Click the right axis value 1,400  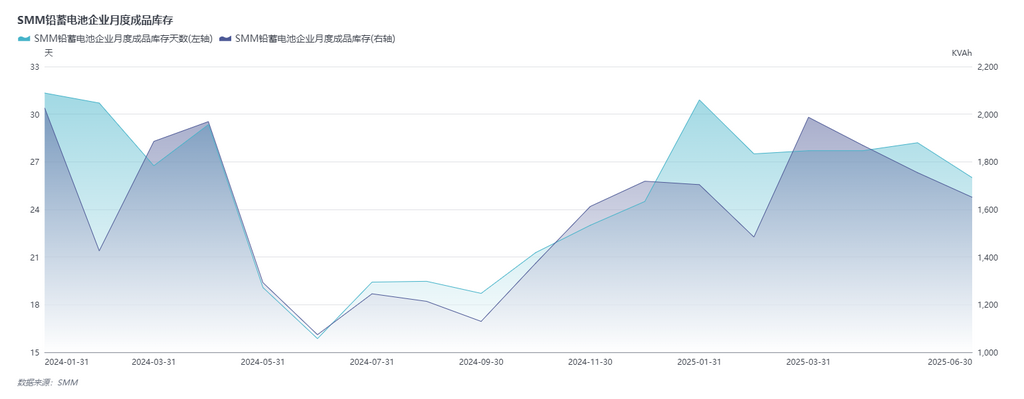tap(987, 257)
